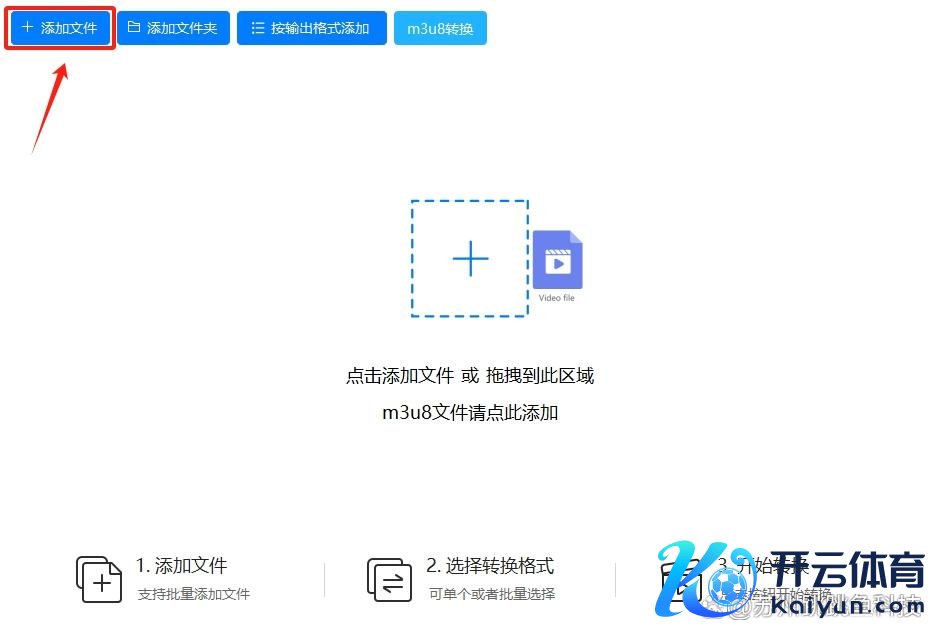This screenshot has width=940, height=639.
Task: Click the 3. 开始转换 step heading
Action: (762, 566)
